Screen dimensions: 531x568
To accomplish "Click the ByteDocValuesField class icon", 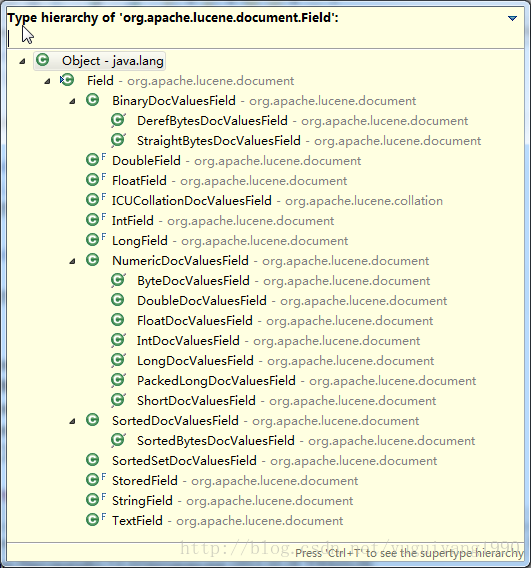I will point(118,280).
